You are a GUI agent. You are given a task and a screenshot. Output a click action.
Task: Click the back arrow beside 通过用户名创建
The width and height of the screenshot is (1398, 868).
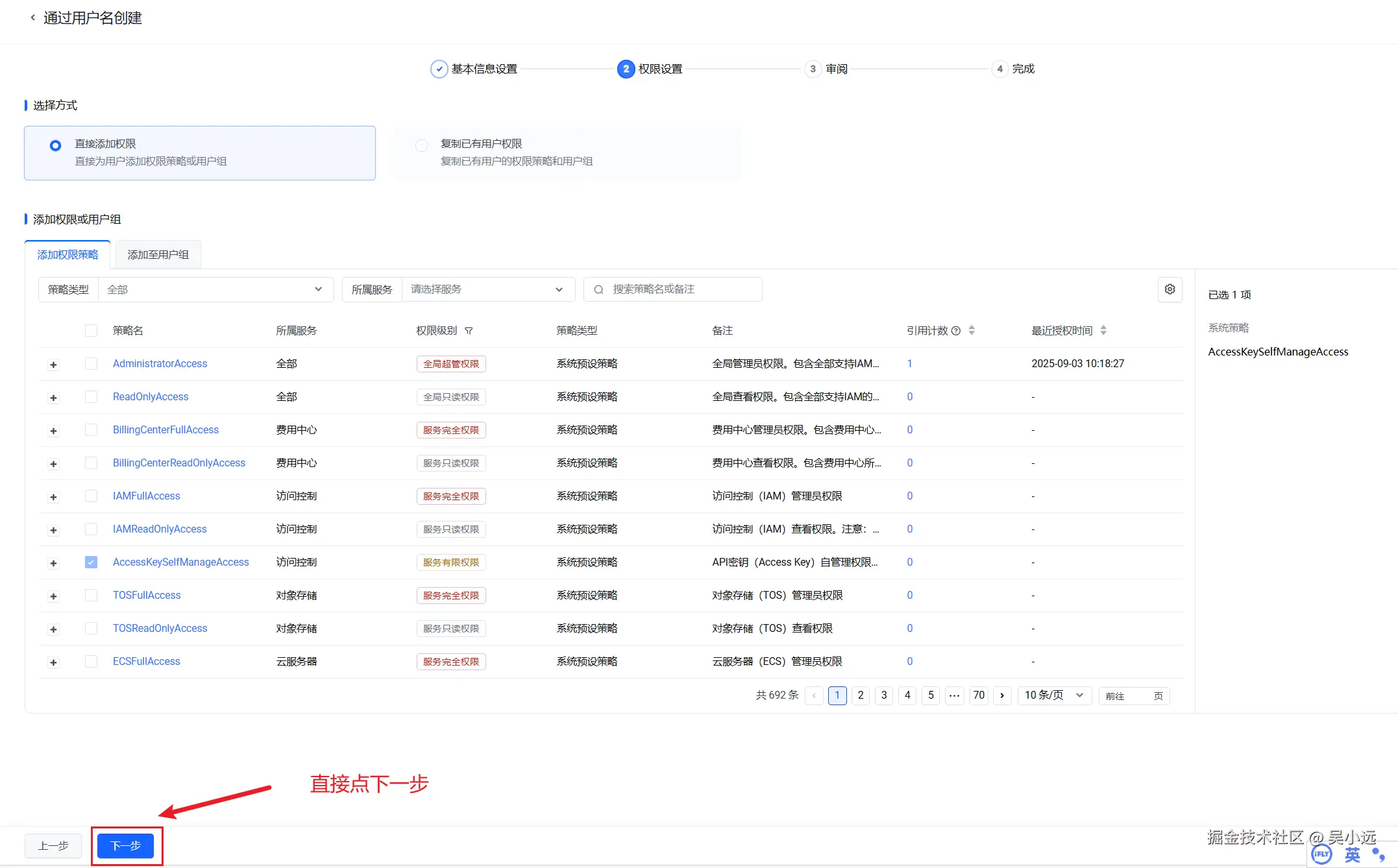pyautogui.click(x=32, y=18)
